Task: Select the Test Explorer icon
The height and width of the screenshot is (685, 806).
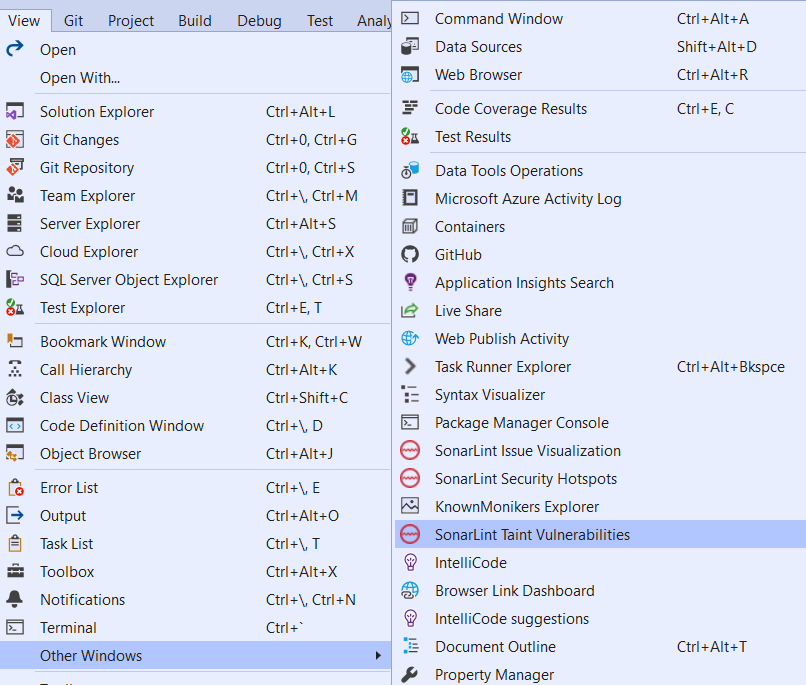Action: tap(14, 307)
